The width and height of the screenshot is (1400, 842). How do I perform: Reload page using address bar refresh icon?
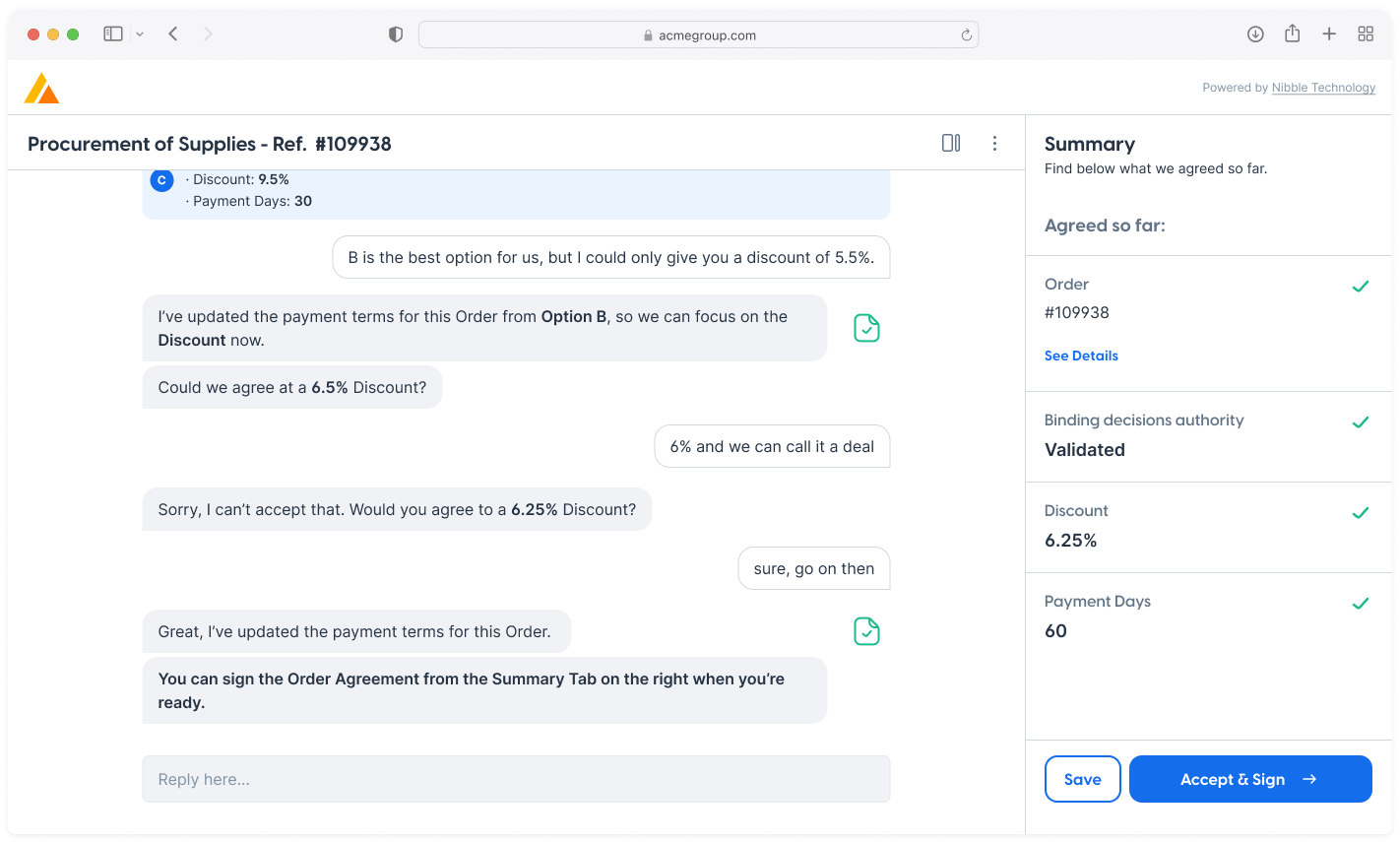967,35
